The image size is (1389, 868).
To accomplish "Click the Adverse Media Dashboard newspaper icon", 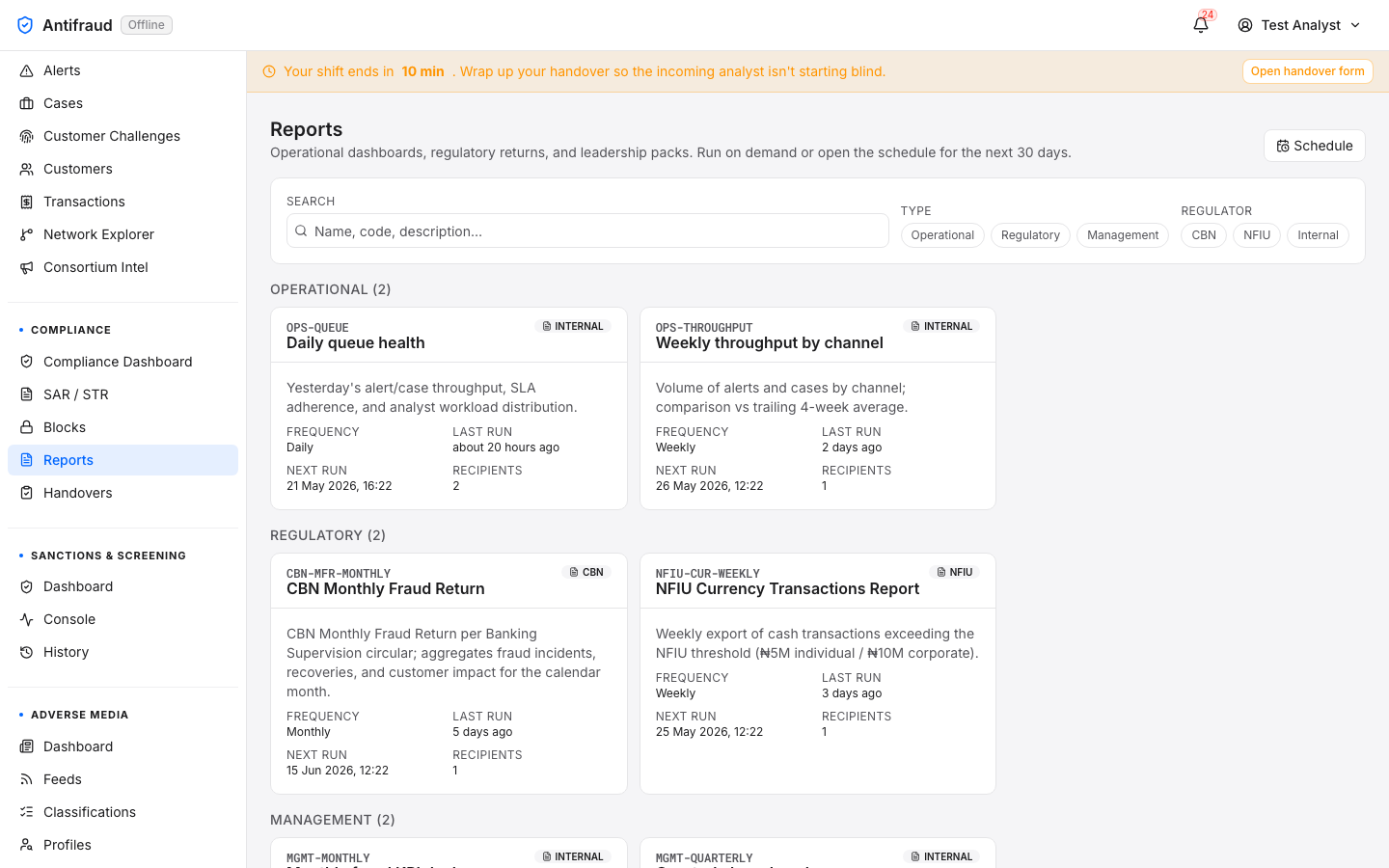I will tap(27, 746).
